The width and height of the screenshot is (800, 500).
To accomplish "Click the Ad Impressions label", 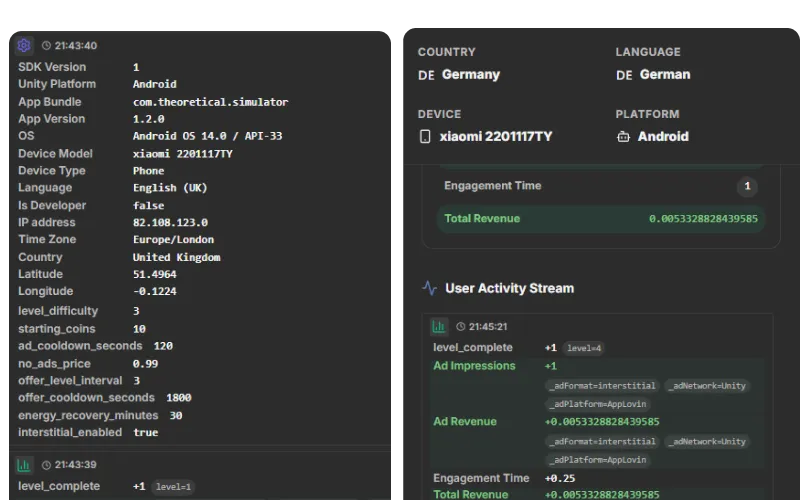I will (474, 366).
